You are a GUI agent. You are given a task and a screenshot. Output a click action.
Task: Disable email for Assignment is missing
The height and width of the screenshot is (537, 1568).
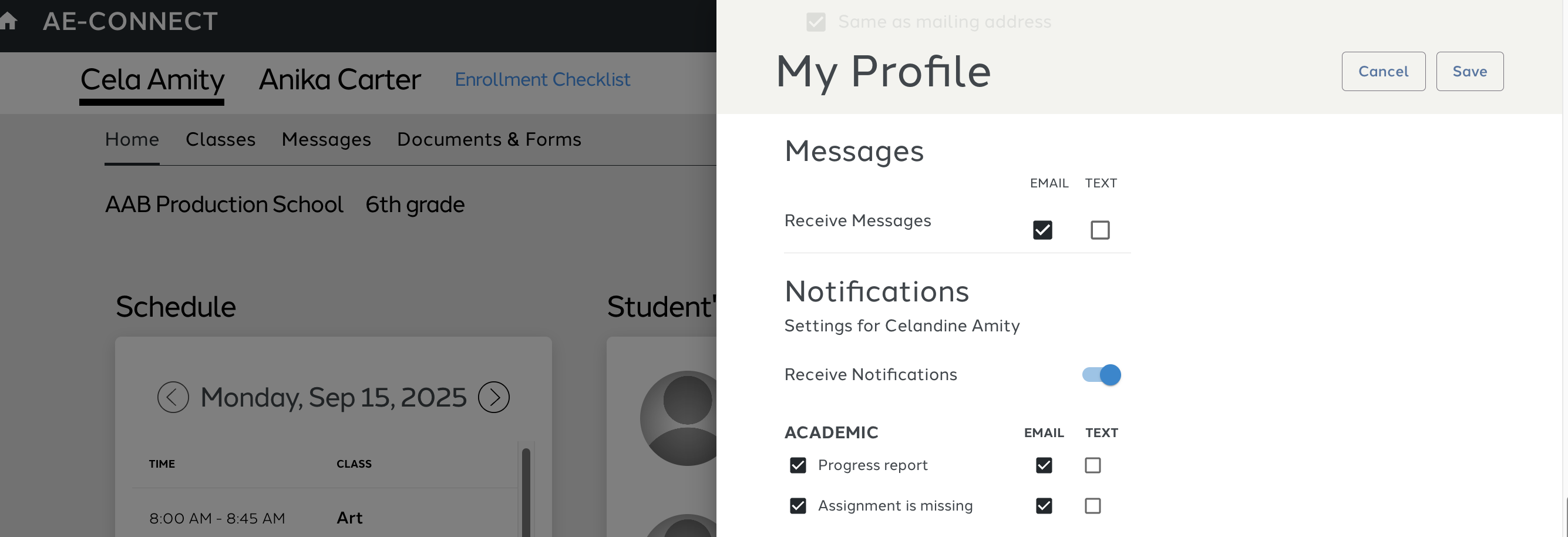1044,505
